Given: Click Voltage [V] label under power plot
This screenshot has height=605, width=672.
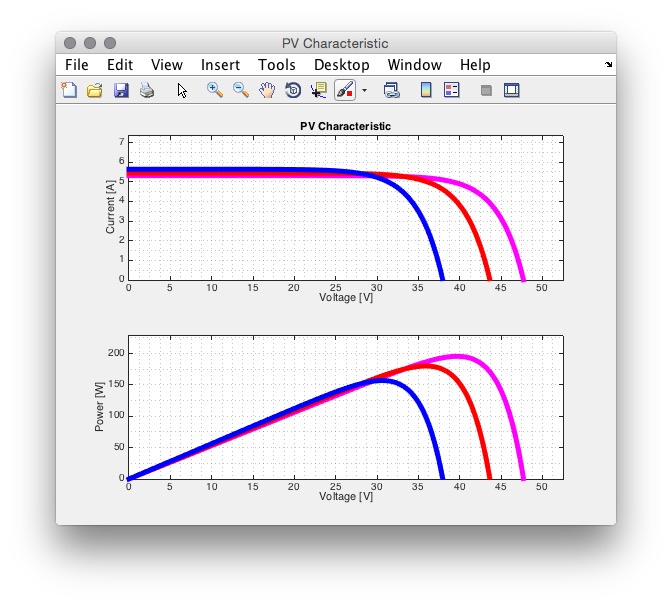Looking at the screenshot, I should 346,497.
